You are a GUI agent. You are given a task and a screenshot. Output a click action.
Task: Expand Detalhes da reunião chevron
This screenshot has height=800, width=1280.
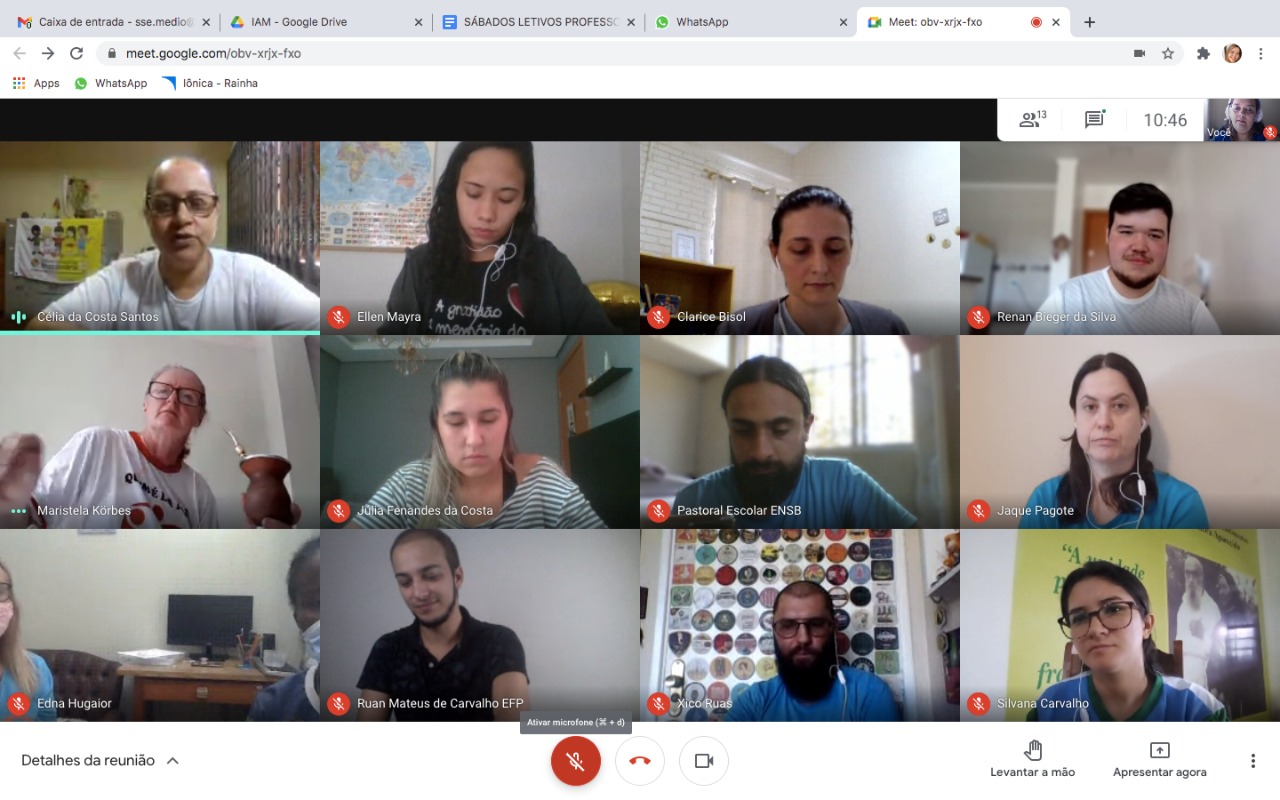172,761
